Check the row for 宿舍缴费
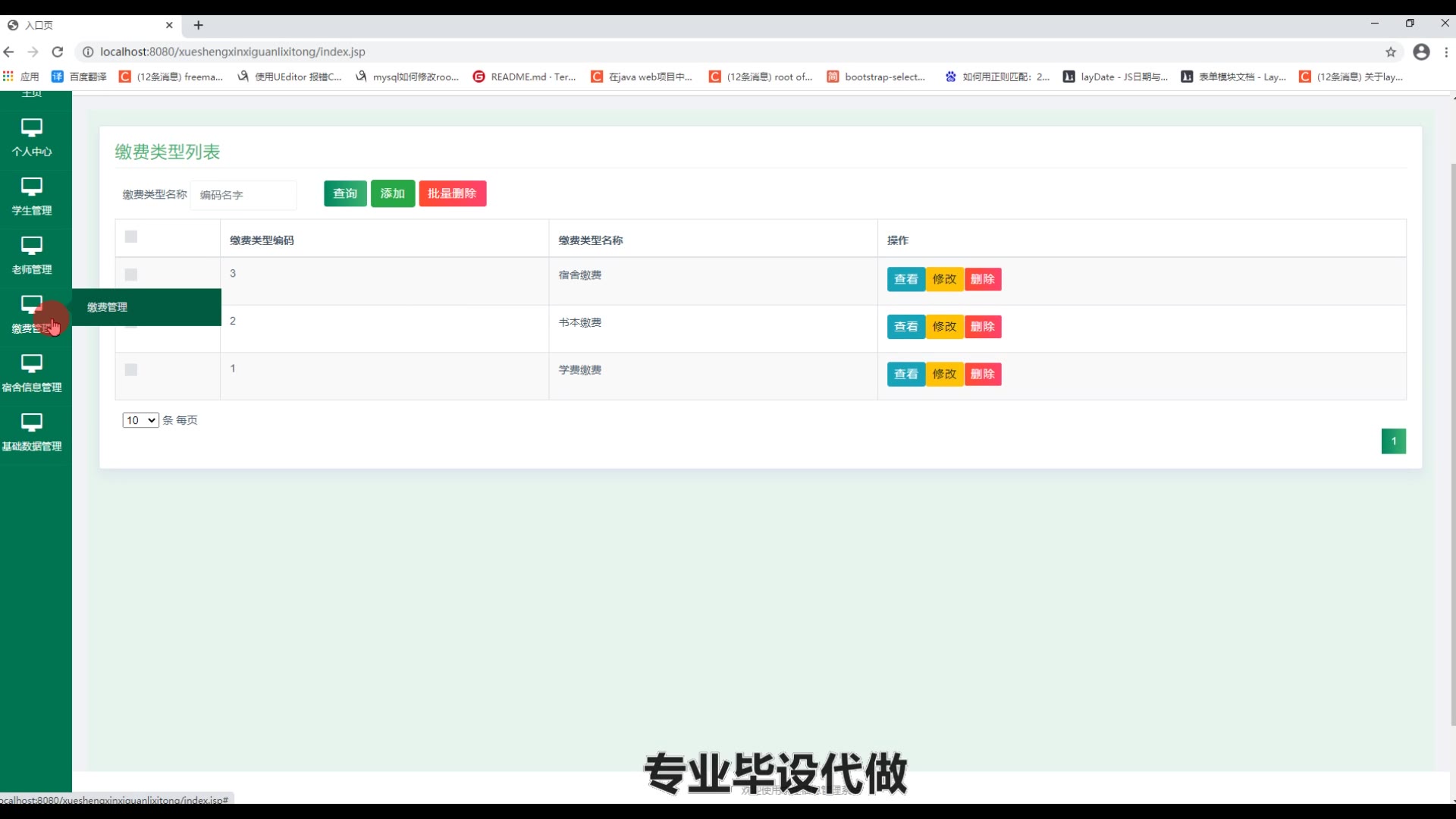 pos(131,275)
